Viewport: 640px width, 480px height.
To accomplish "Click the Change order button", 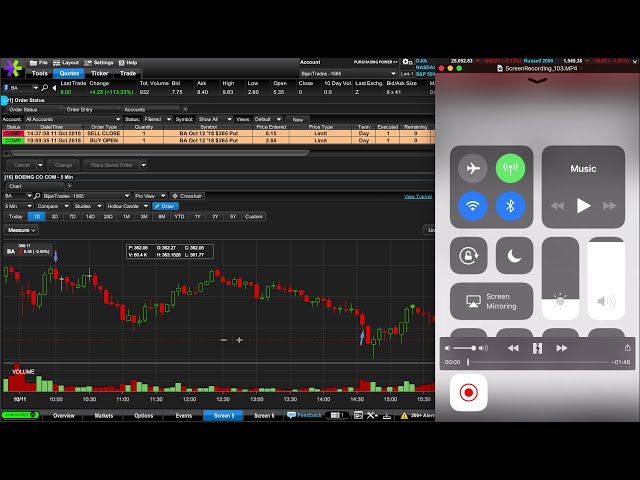I will [63, 165].
